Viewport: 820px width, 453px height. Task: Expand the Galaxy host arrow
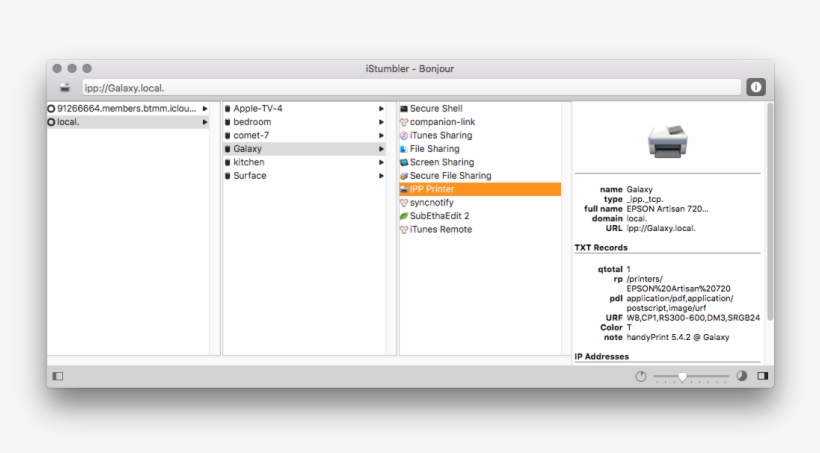coord(381,149)
